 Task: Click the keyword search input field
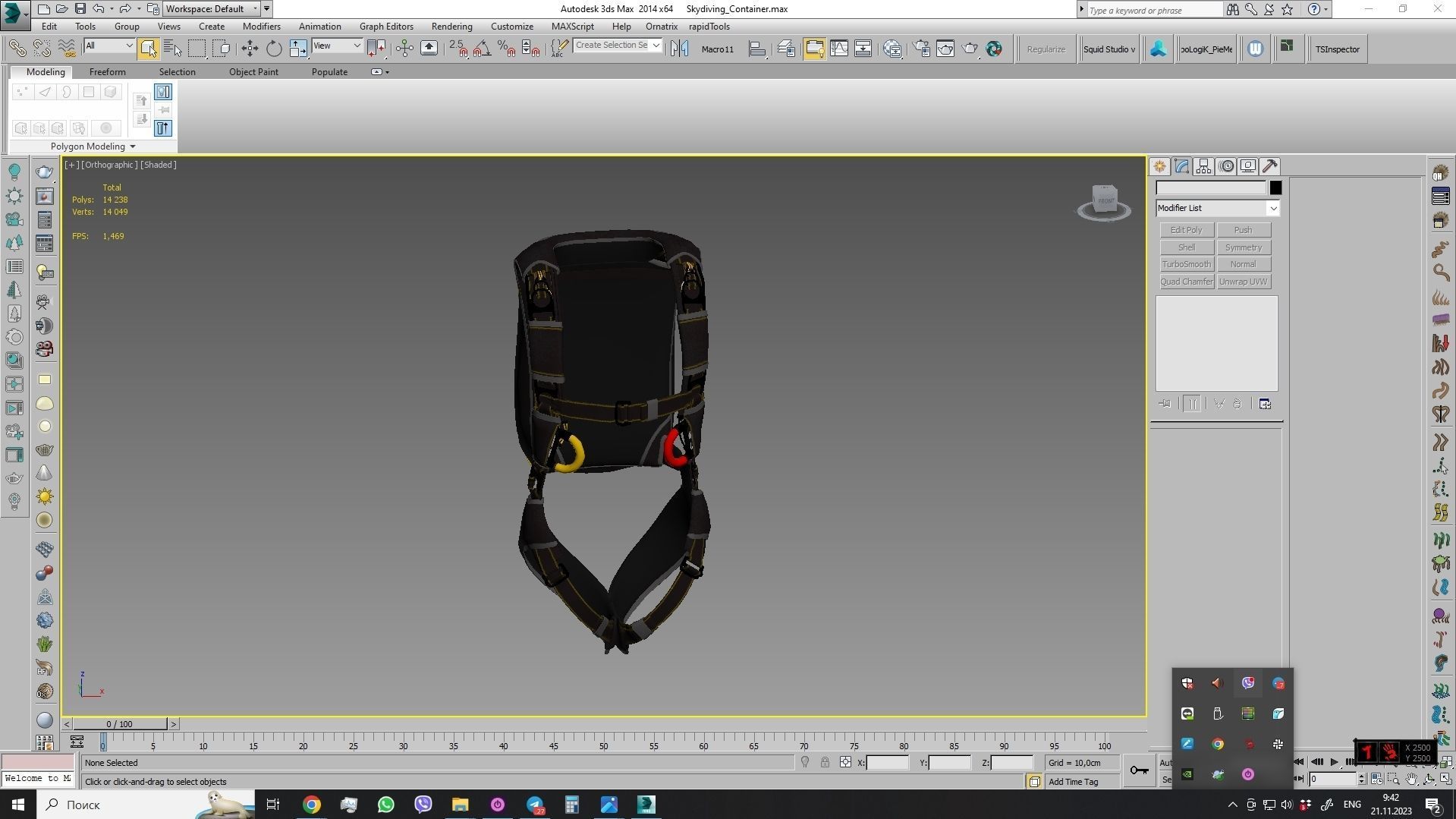(1155, 10)
